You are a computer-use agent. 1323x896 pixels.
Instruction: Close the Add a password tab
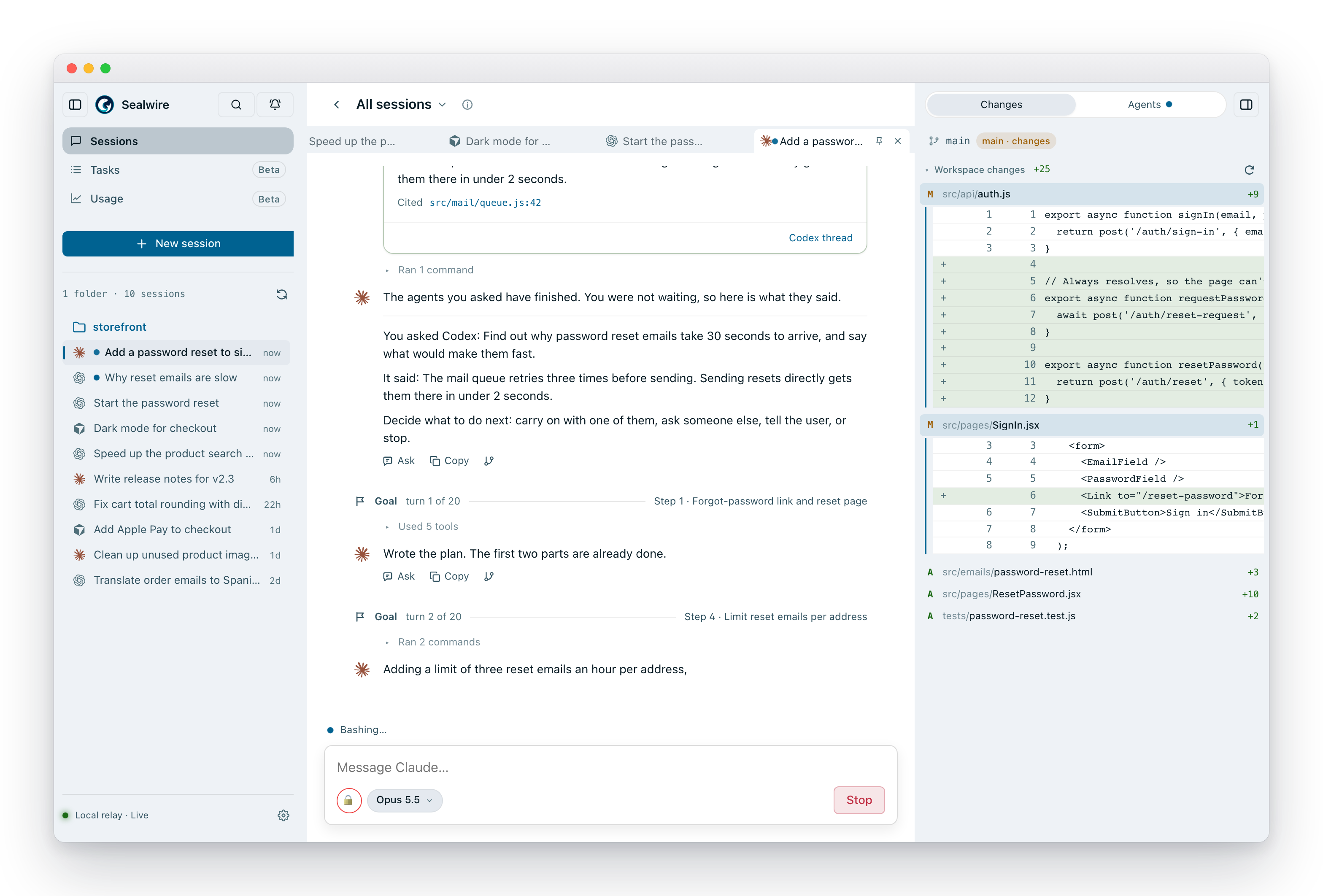[898, 141]
